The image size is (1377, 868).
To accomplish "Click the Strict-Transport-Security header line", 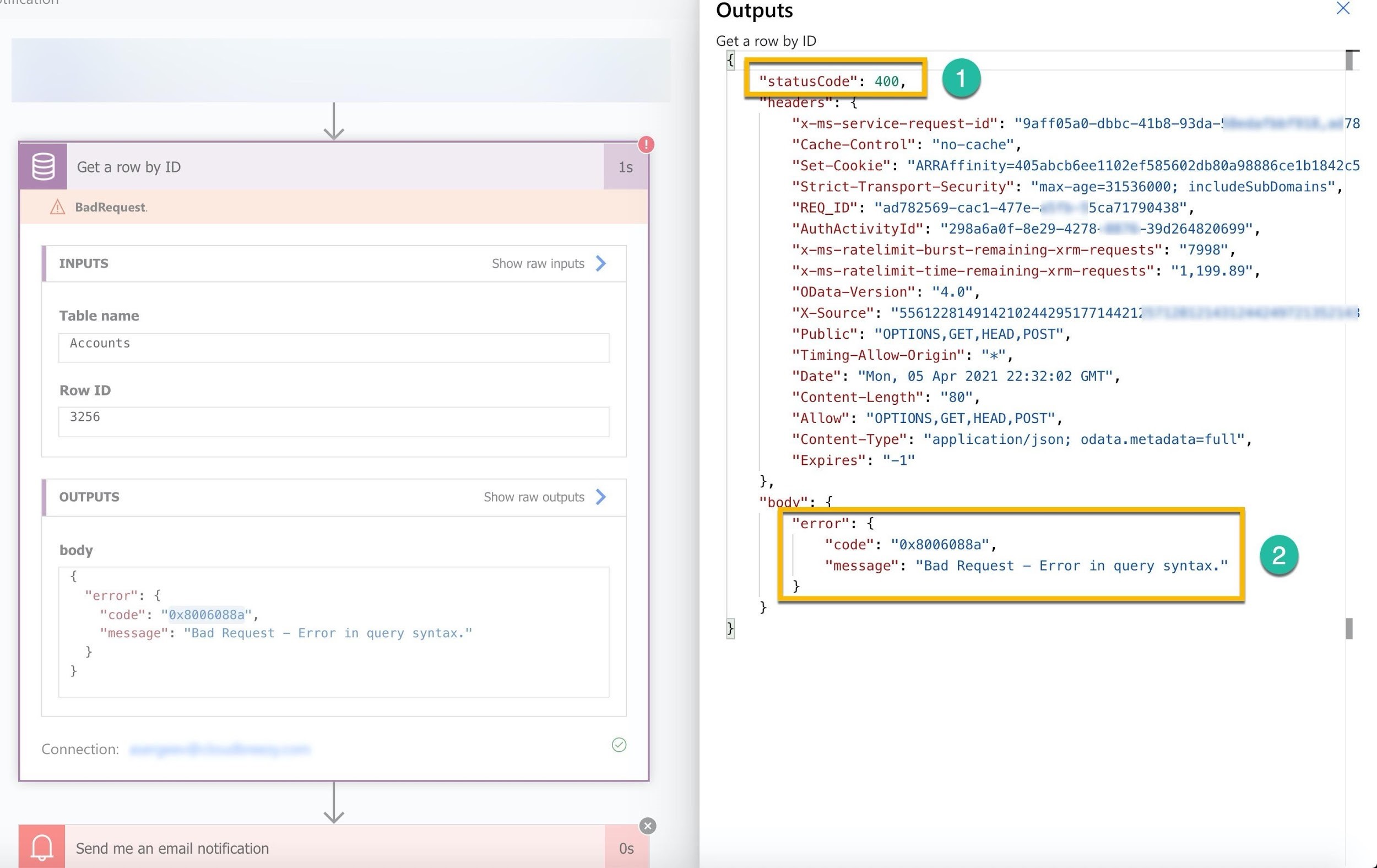I will click(1067, 187).
